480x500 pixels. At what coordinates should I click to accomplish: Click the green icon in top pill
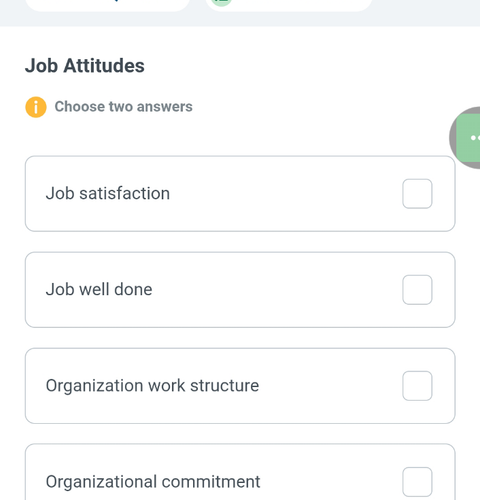222,3
